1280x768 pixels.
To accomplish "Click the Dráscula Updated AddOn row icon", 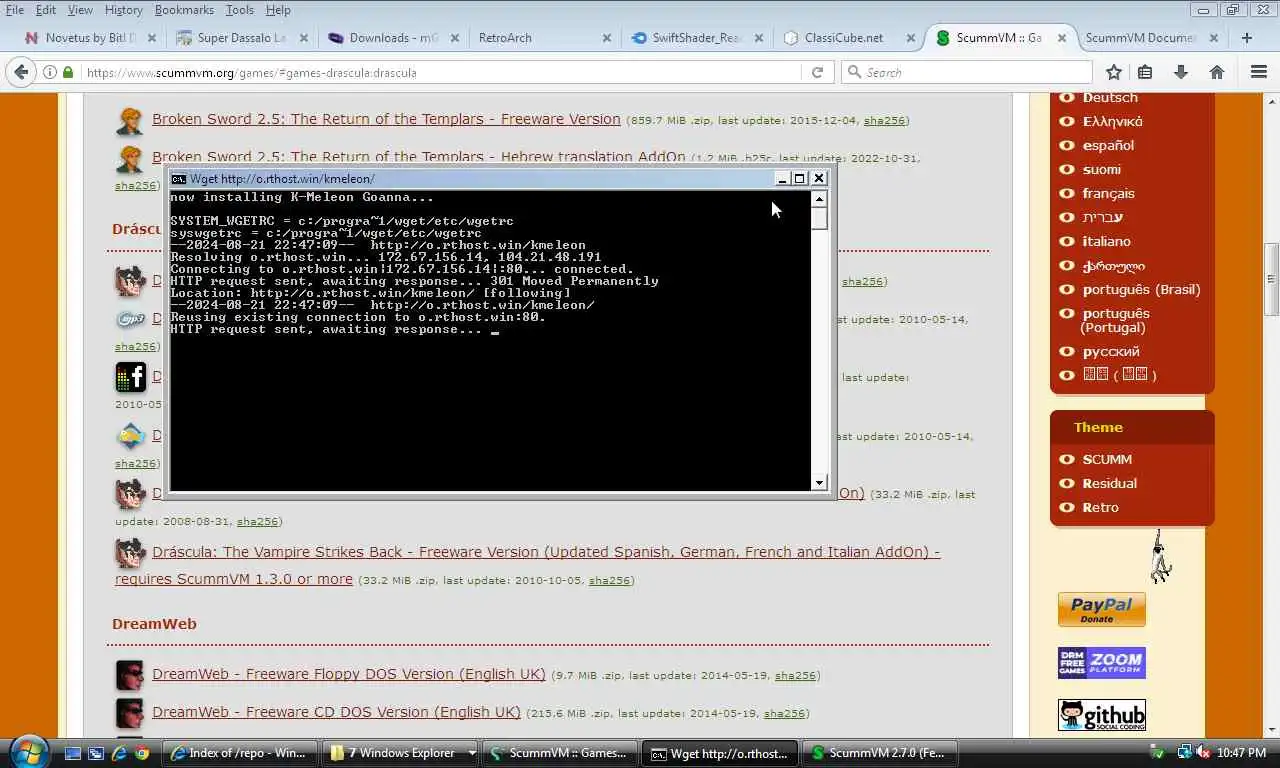I will [130, 553].
